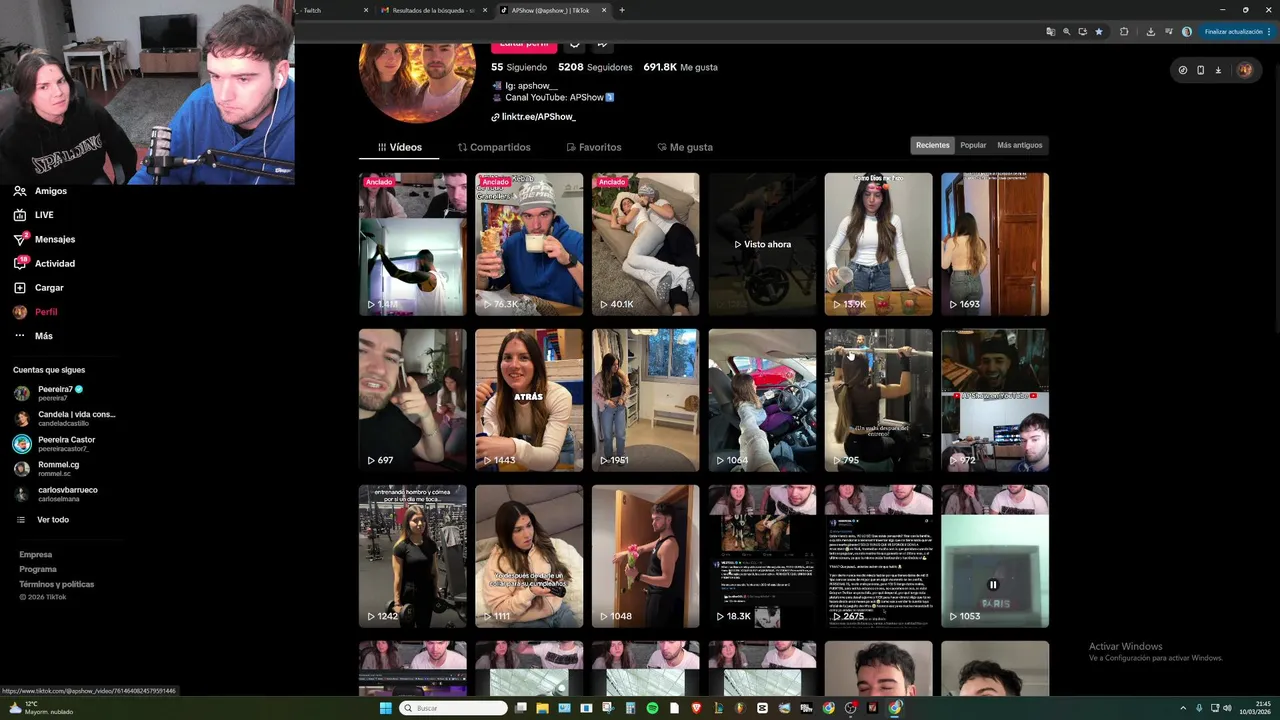Click TikTok download desktop app icon
Viewport: 1280px width, 720px height.
1218,70
